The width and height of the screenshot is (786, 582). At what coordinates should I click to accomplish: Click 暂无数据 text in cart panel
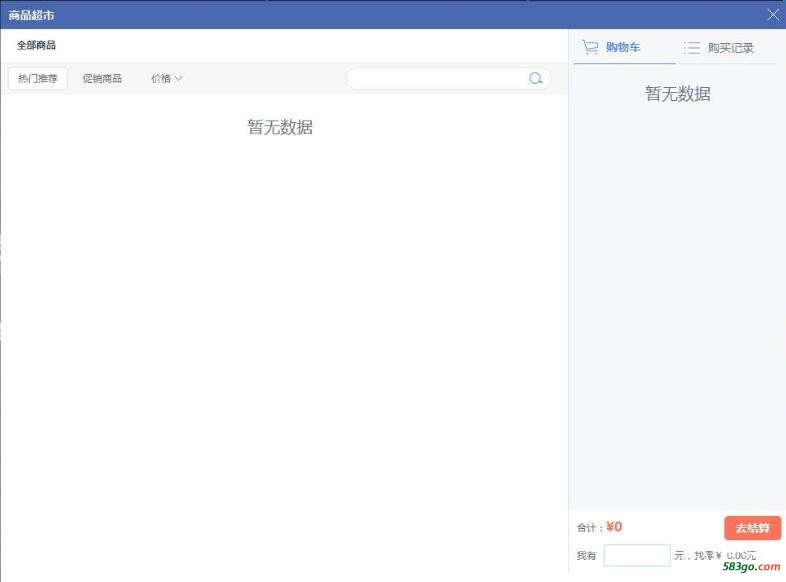tap(678, 94)
